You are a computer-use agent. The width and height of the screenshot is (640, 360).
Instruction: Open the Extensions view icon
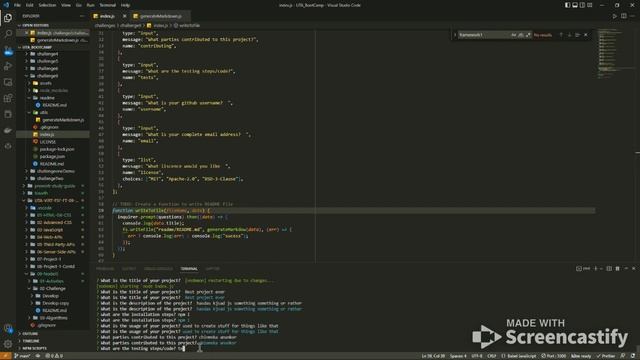point(8,98)
